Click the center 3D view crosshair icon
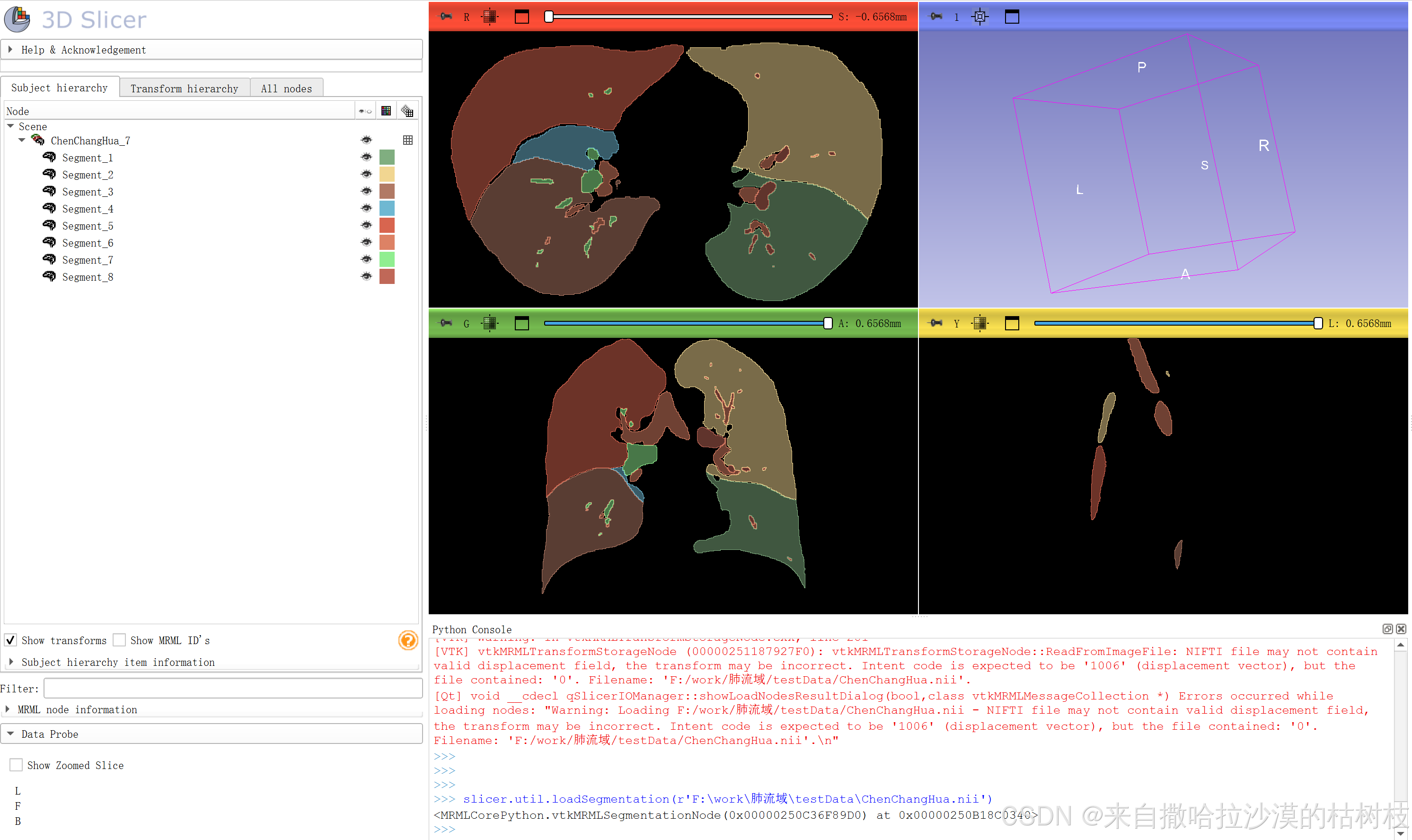The height and width of the screenshot is (840, 1412). click(x=980, y=17)
